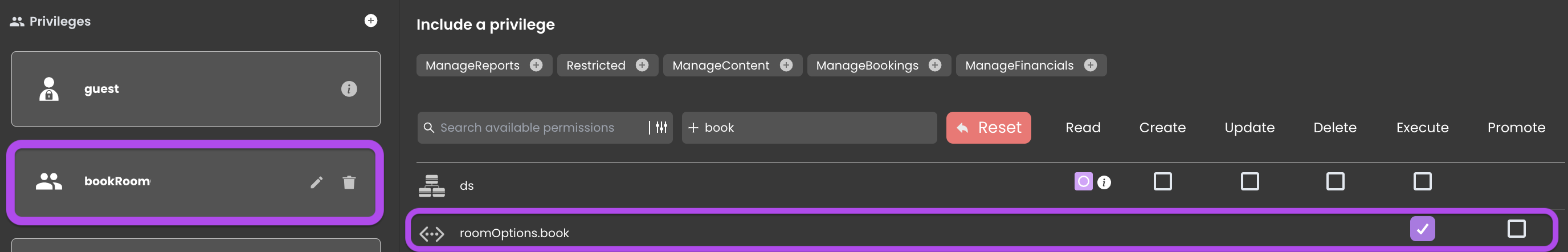Screen dimensions: 1568x252
Task: Delete the bookRoom privilege with trash icon
Action: coord(349,182)
